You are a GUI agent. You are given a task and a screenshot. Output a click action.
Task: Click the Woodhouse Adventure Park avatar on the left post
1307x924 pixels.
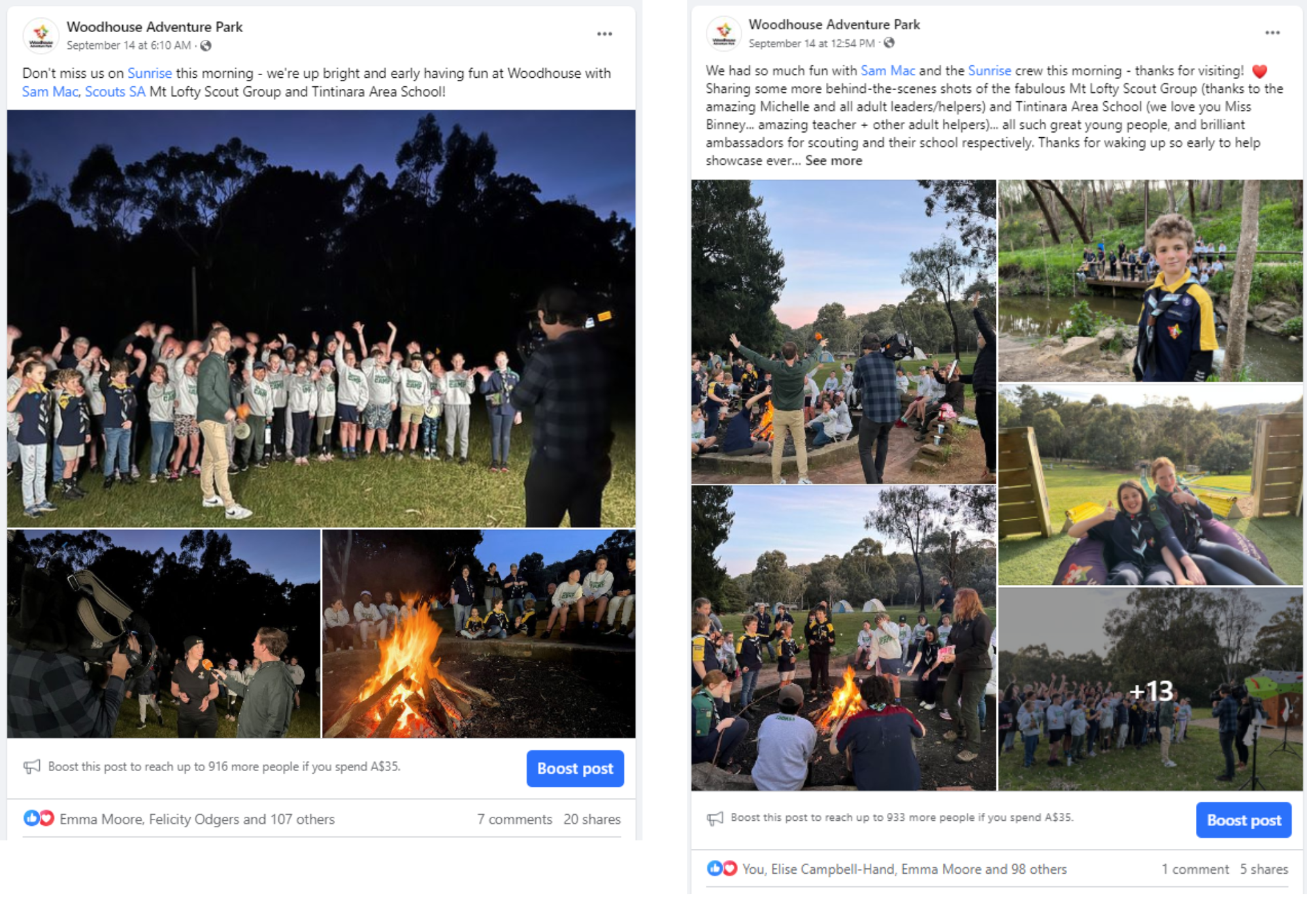pos(41,35)
